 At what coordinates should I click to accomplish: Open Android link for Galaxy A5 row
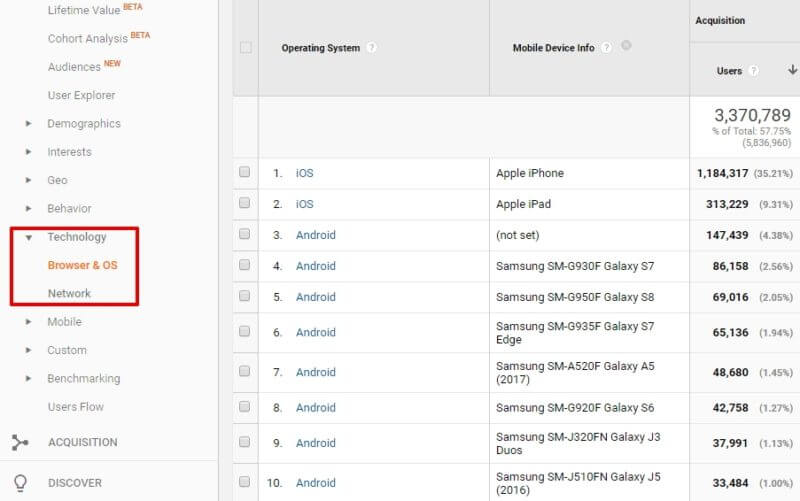coord(316,372)
